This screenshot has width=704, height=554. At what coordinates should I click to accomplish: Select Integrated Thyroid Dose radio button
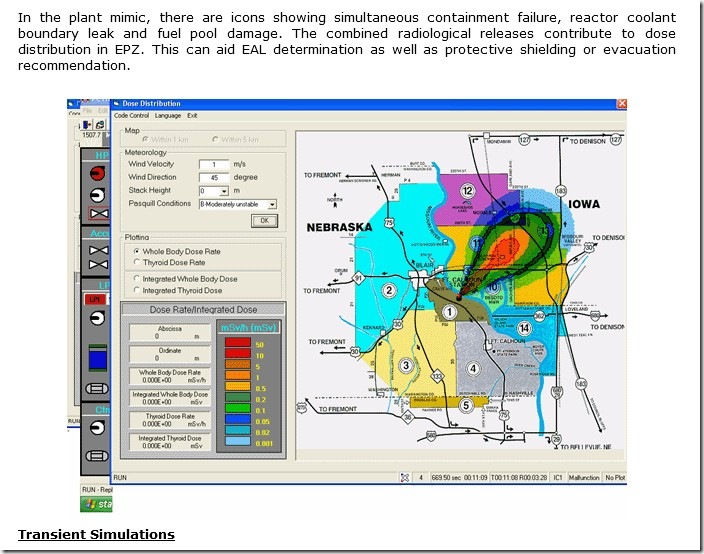point(136,291)
